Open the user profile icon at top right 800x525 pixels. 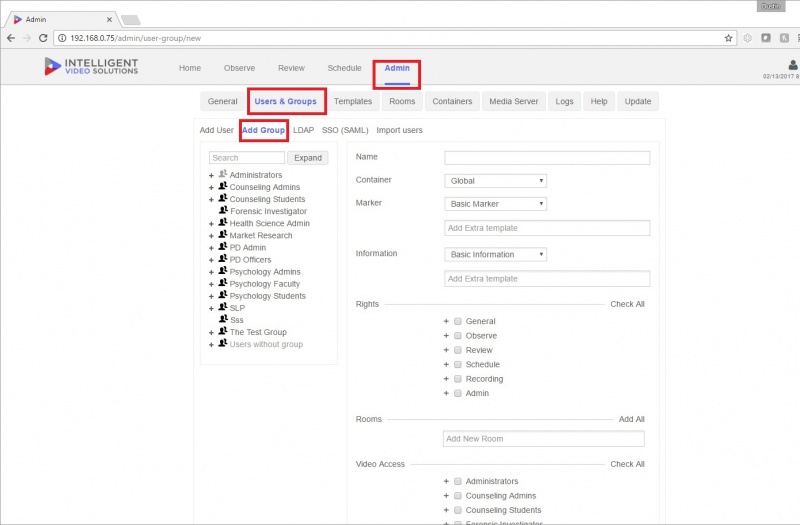click(x=793, y=65)
